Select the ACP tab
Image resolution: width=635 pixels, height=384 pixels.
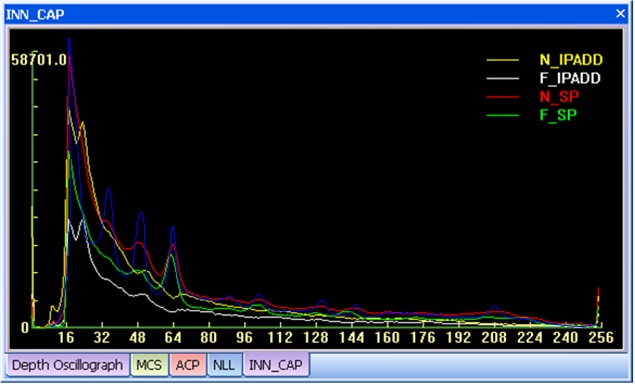(x=188, y=365)
